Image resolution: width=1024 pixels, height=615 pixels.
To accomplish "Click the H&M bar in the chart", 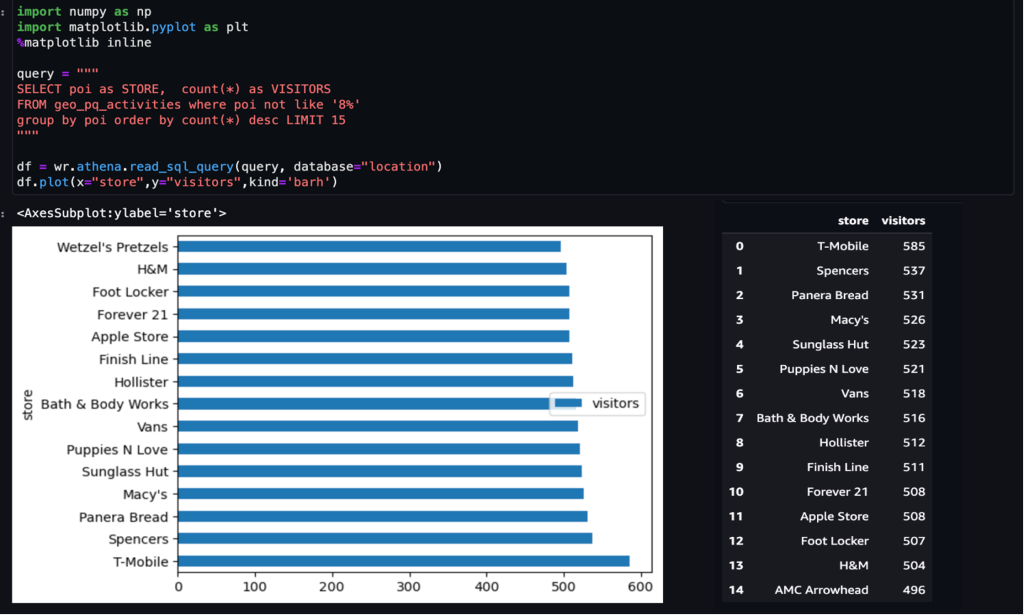I will point(372,269).
